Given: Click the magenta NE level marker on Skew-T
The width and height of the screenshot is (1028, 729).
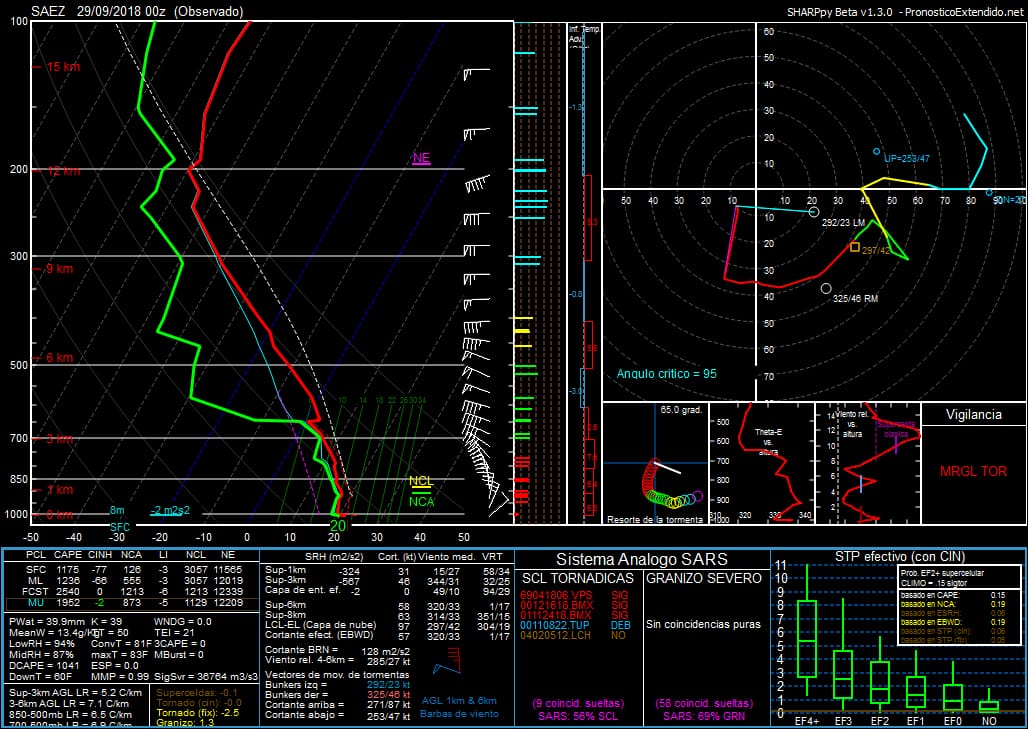Looking at the screenshot, I should [x=422, y=158].
